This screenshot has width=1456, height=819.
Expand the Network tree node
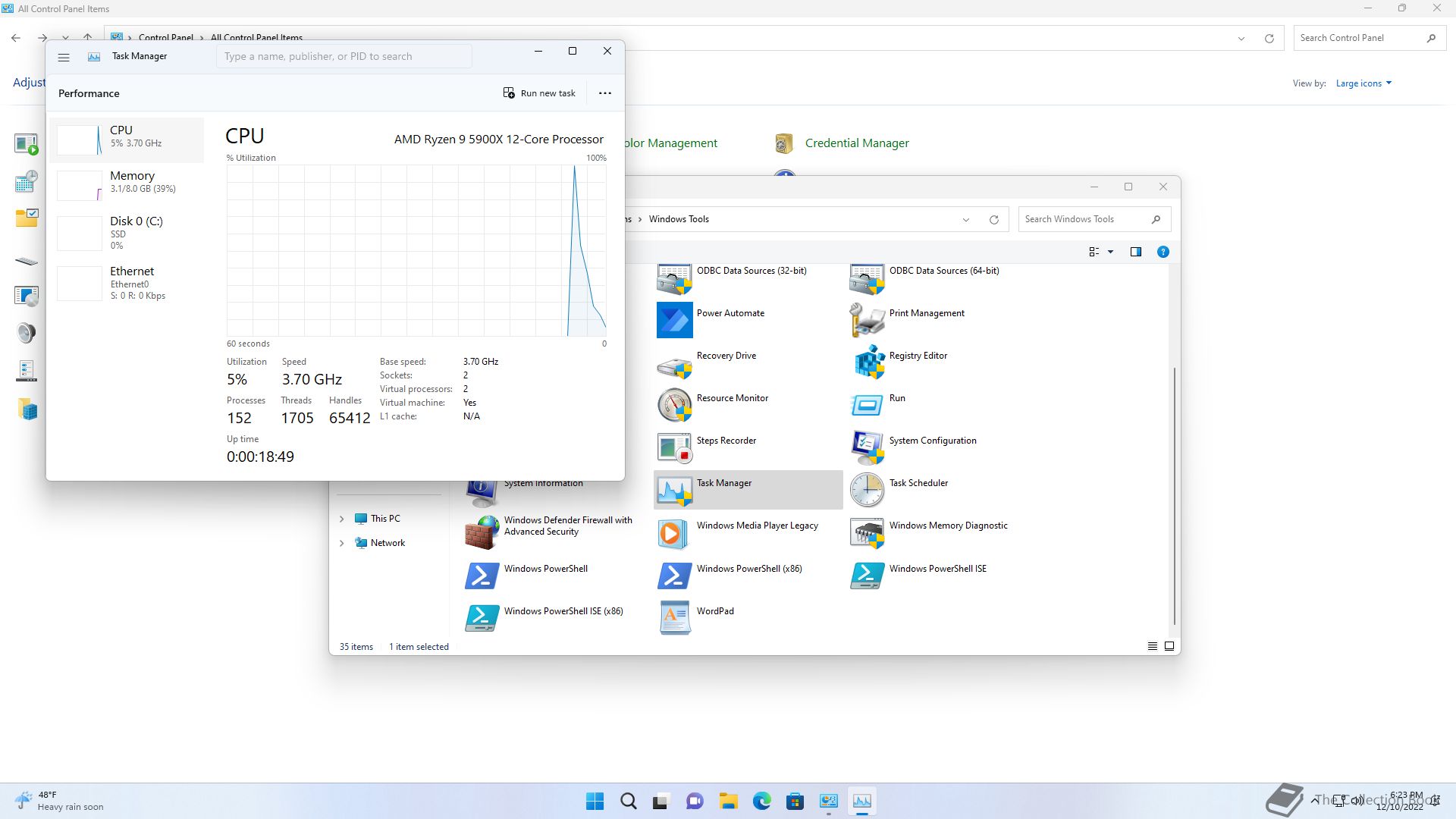tap(341, 543)
